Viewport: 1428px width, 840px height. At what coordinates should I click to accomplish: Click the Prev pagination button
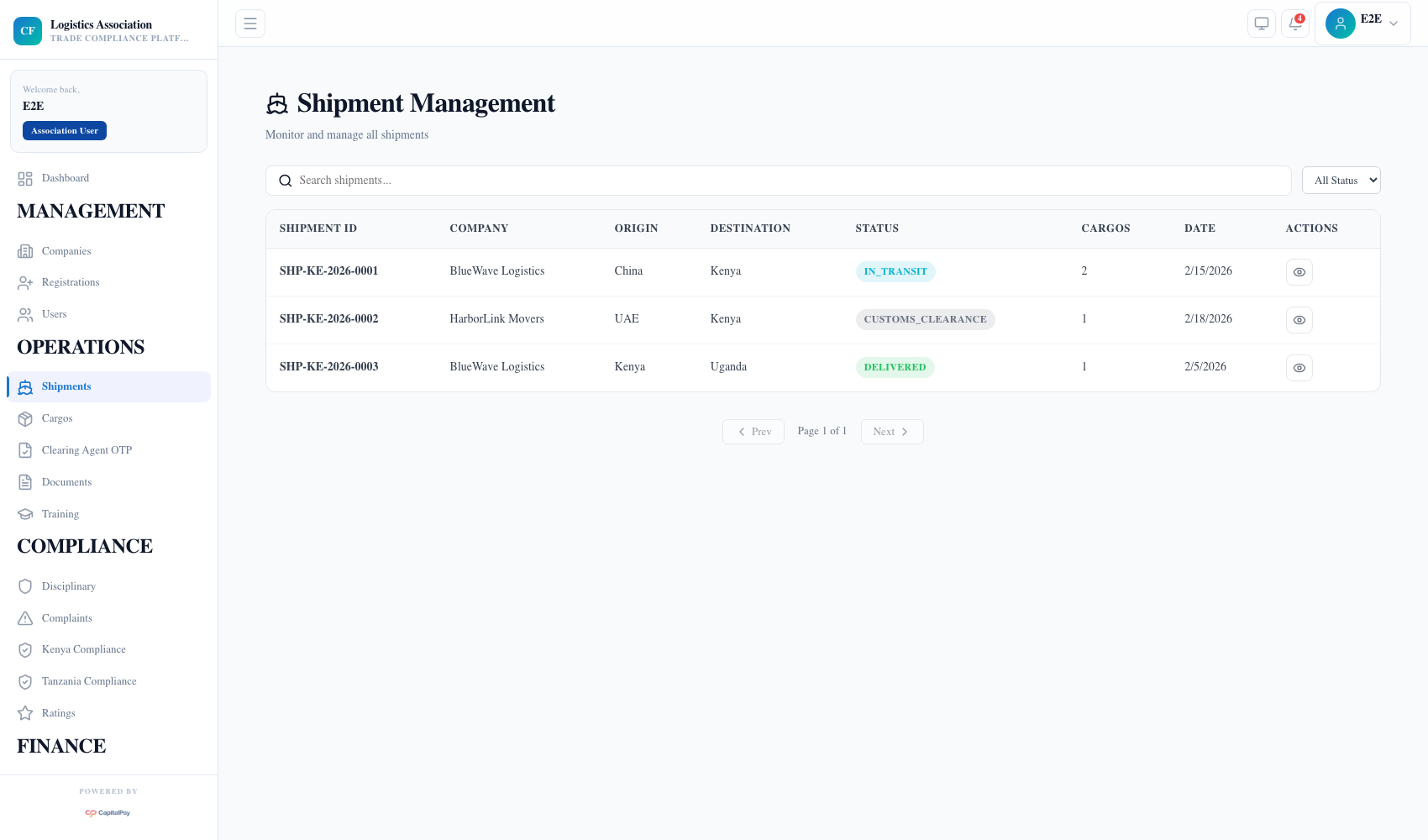[753, 431]
